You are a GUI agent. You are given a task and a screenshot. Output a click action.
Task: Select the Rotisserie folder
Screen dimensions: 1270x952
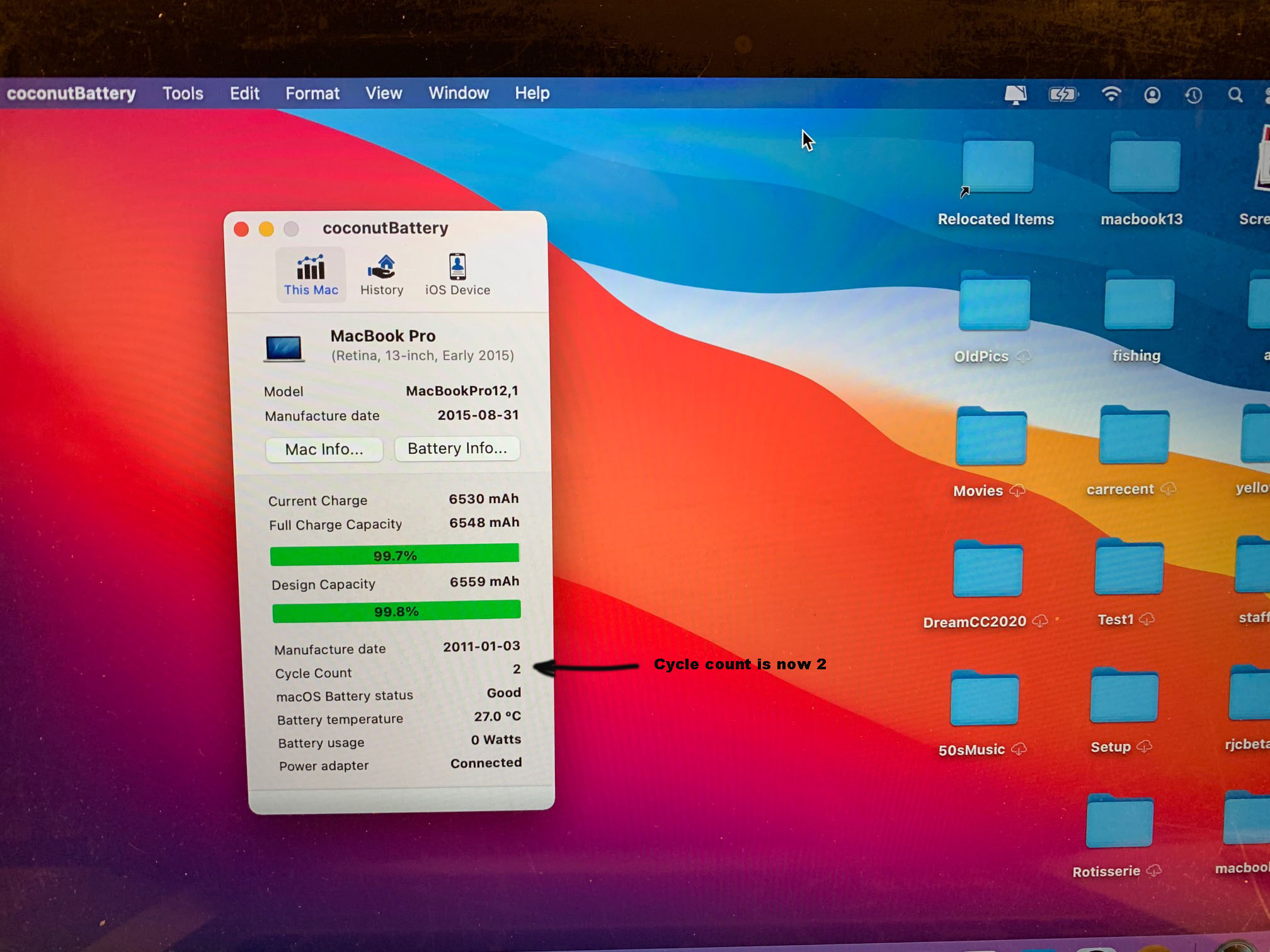click(x=1119, y=822)
